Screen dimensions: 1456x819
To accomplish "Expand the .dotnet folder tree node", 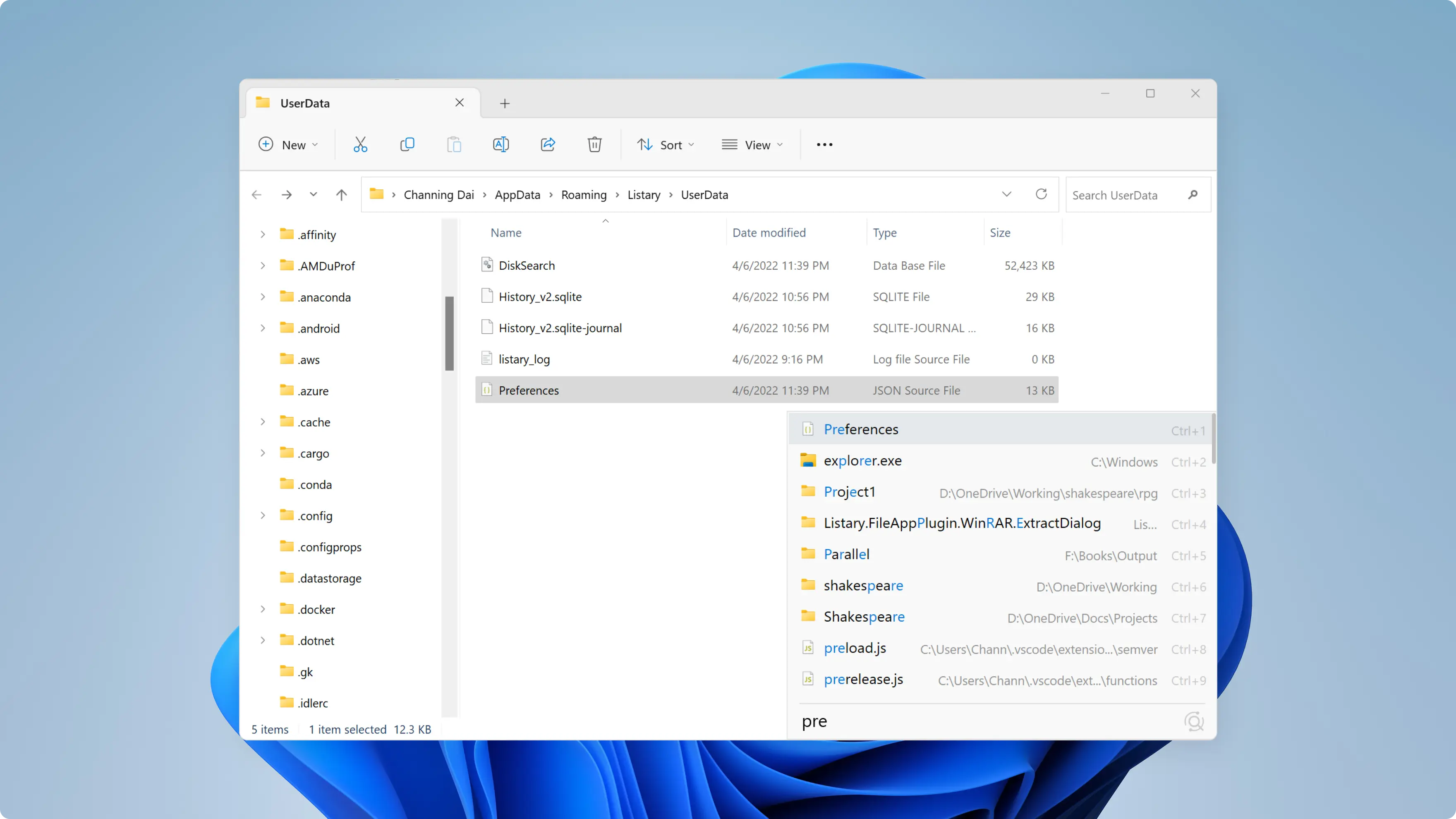I will [263, 641].
